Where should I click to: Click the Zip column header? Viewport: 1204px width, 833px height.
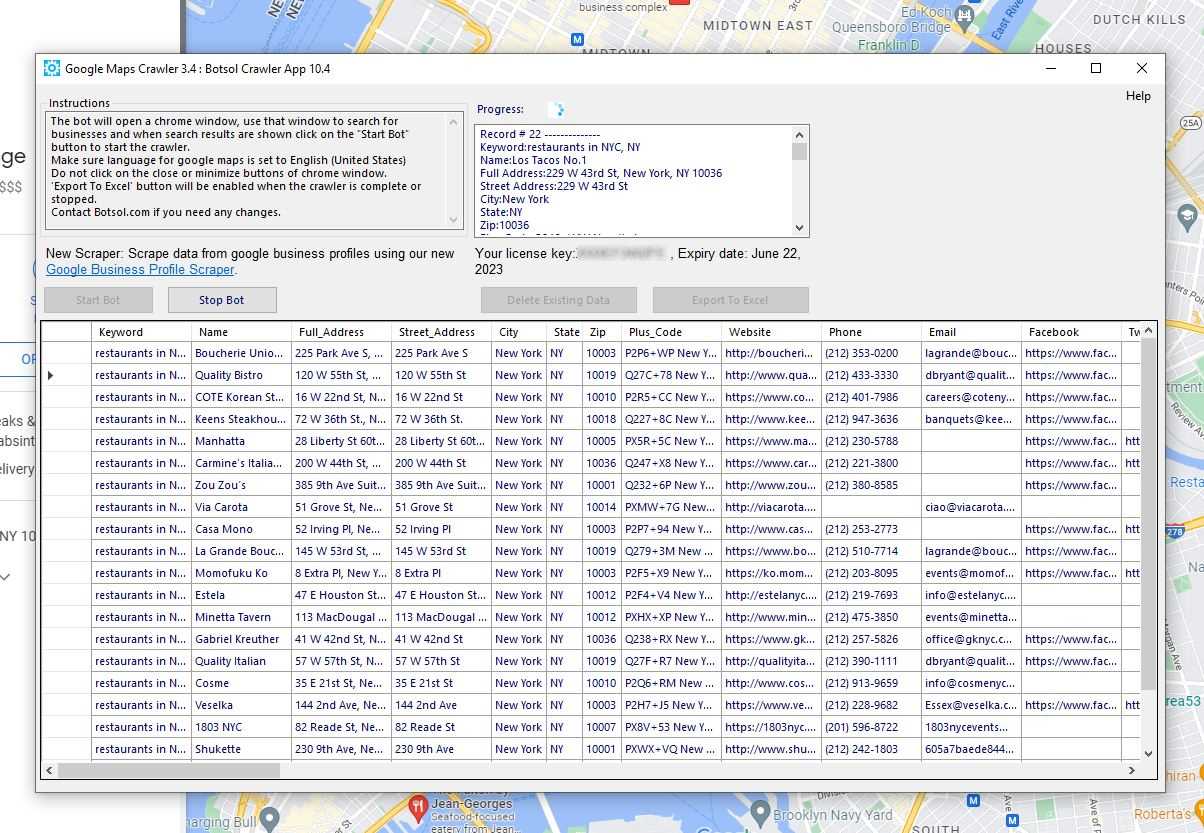point(602,332)
